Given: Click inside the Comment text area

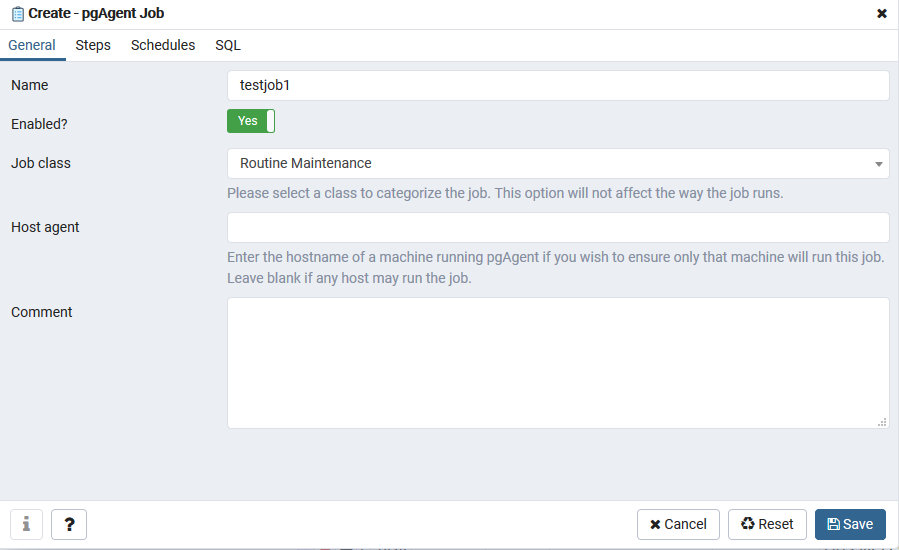Looking at the screenshot, I should click(558, 362).
